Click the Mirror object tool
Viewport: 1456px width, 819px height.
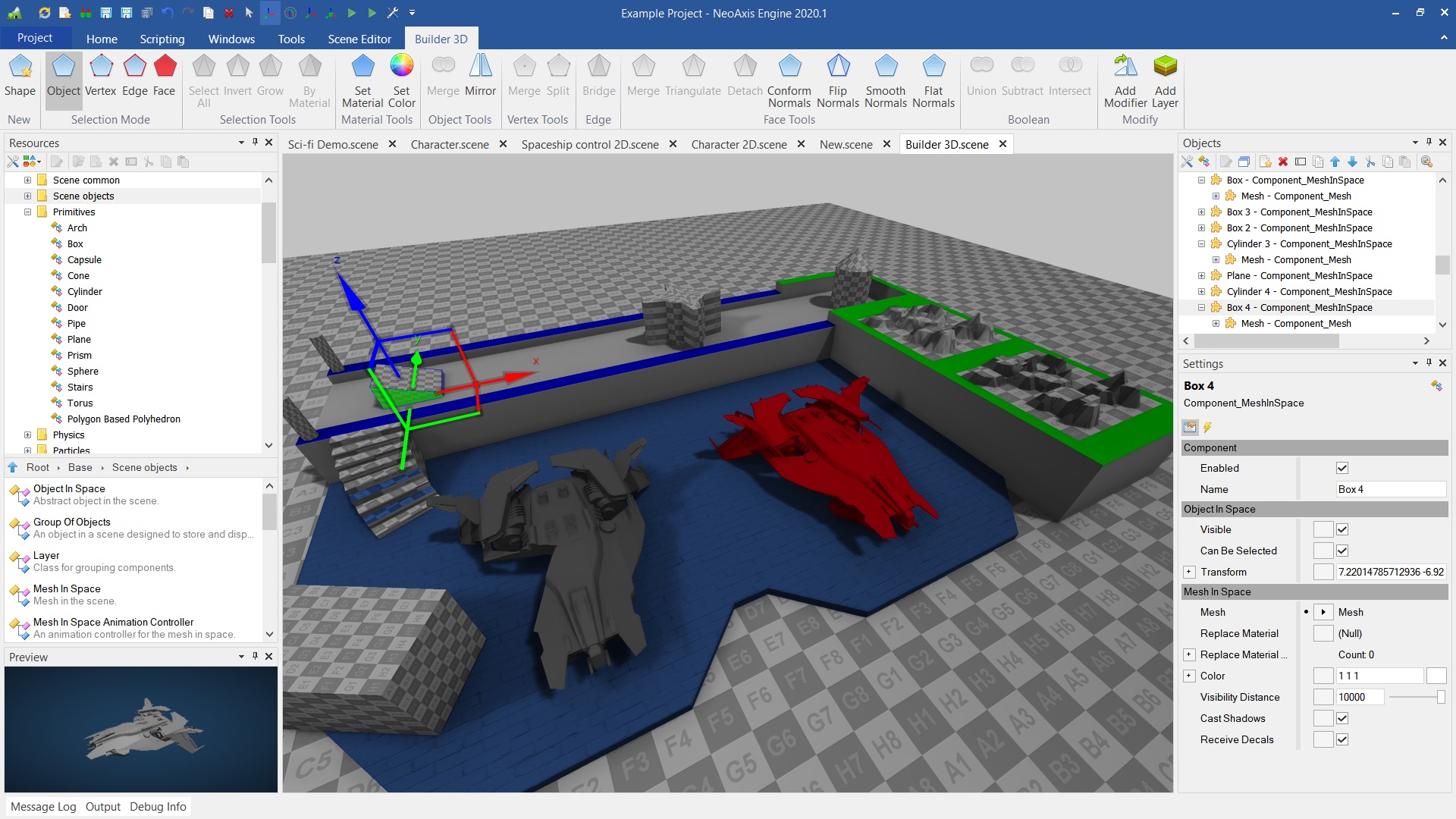(x=480, y=76)
